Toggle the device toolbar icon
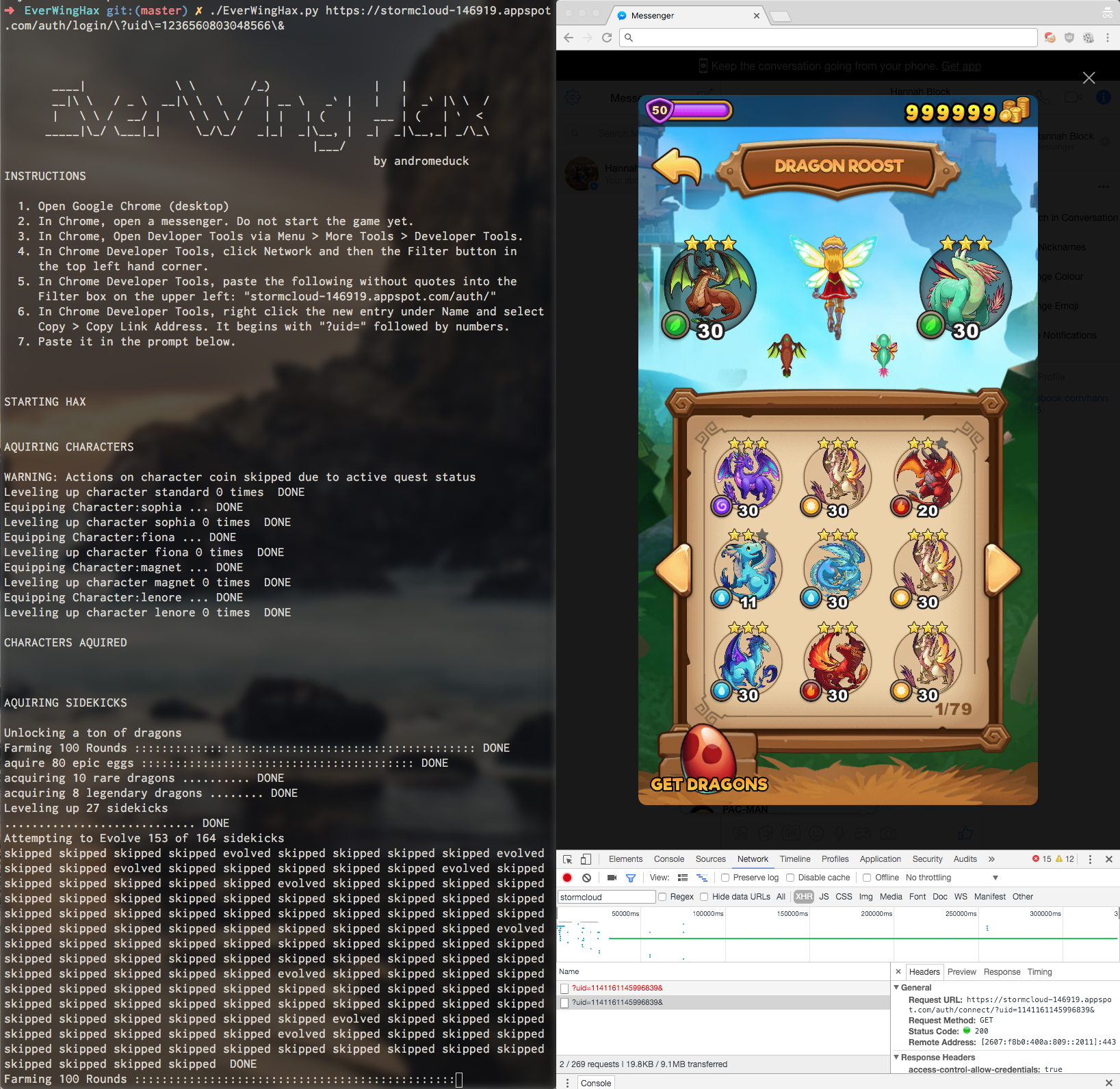This screenshot has width=1120, height=1089. point(586,859)
